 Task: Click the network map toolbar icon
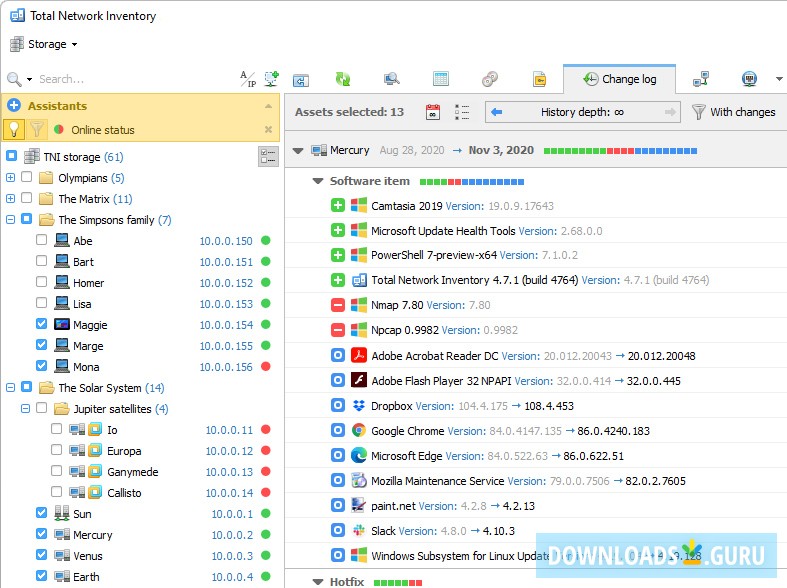701,79
